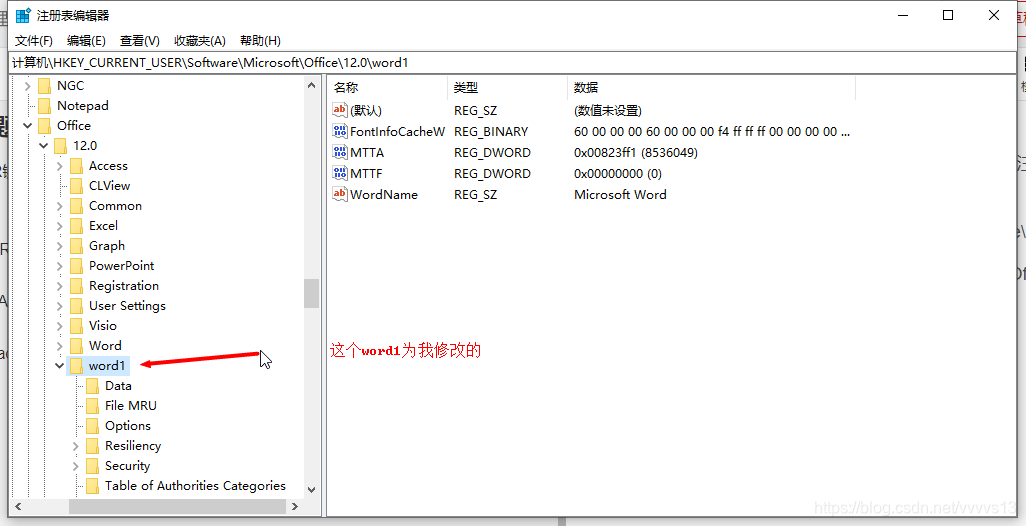Click the Word folder icon
This screenshot has width=1026, height=526.
77,345
